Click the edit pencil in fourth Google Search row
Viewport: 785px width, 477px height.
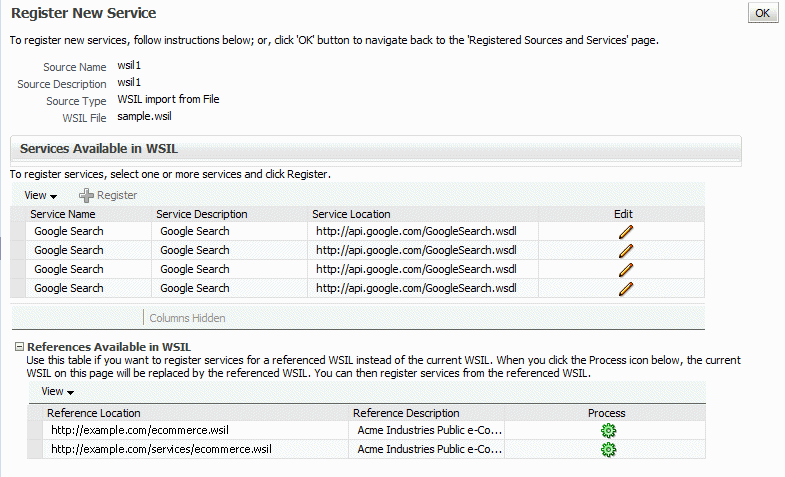pos(626,288)
